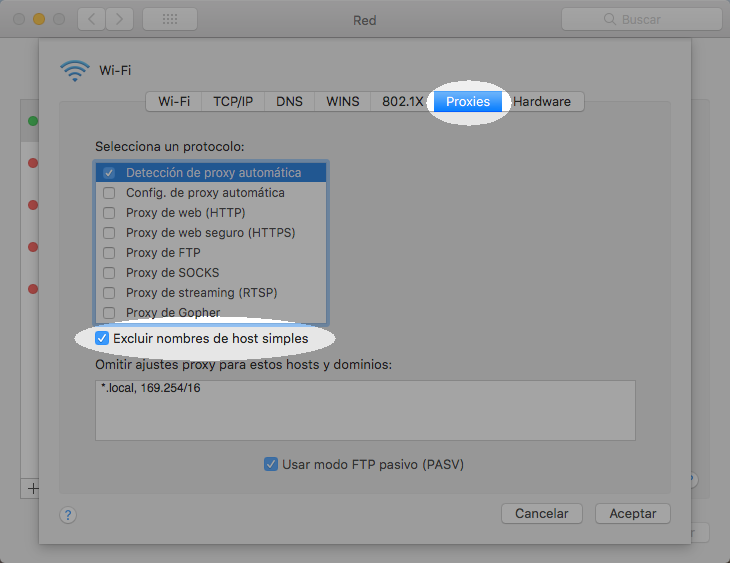Go back with the toolbar arrow
730x563 pixels.
(91, 19)
